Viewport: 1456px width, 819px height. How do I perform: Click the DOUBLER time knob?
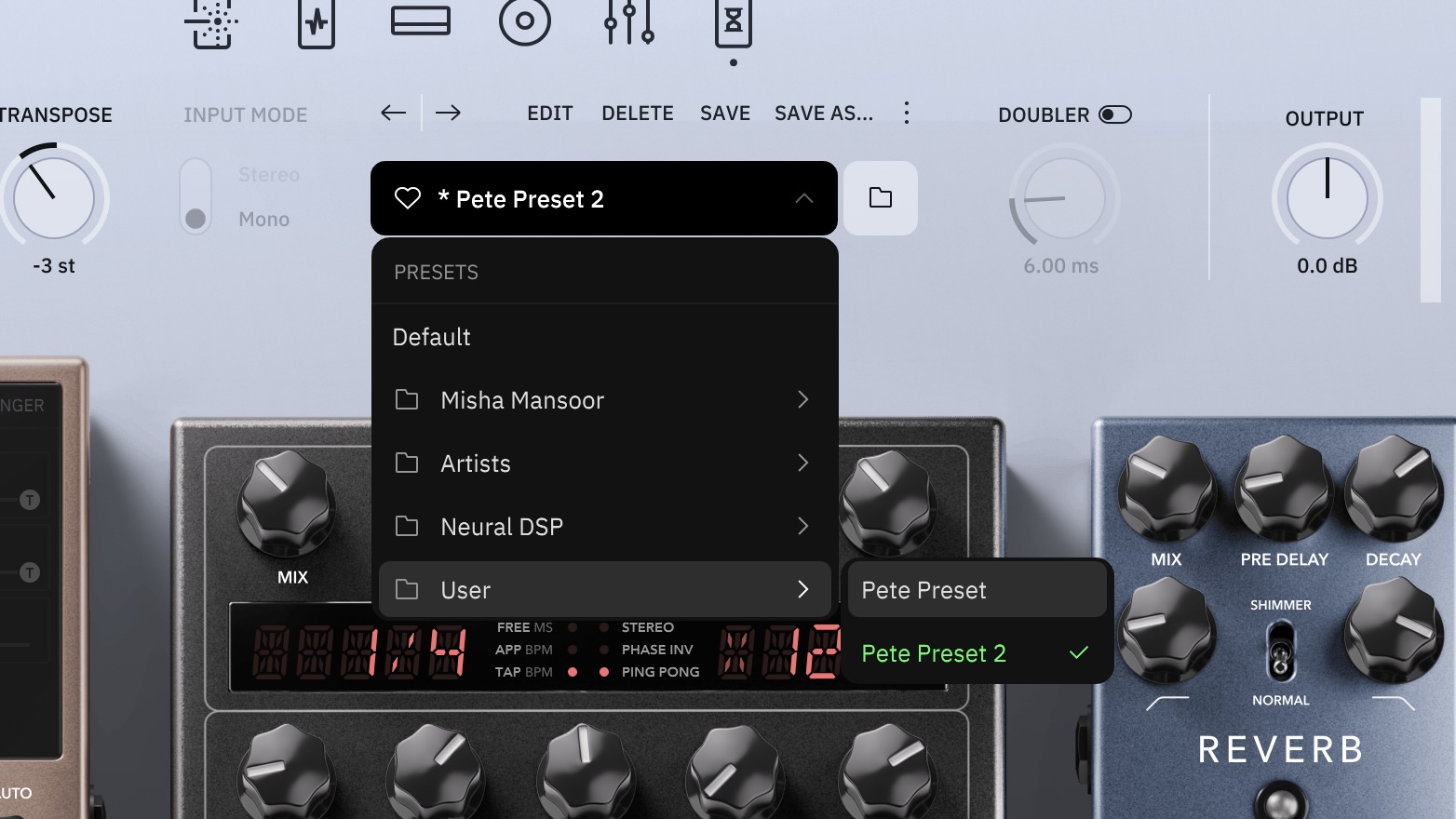click(1064, 198)
